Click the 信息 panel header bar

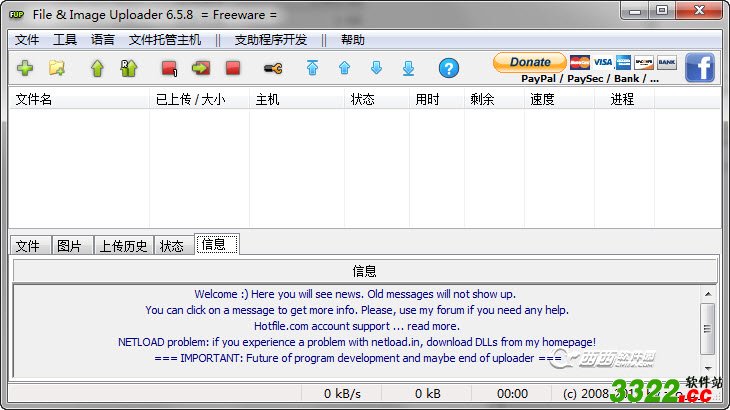point(365,271)
